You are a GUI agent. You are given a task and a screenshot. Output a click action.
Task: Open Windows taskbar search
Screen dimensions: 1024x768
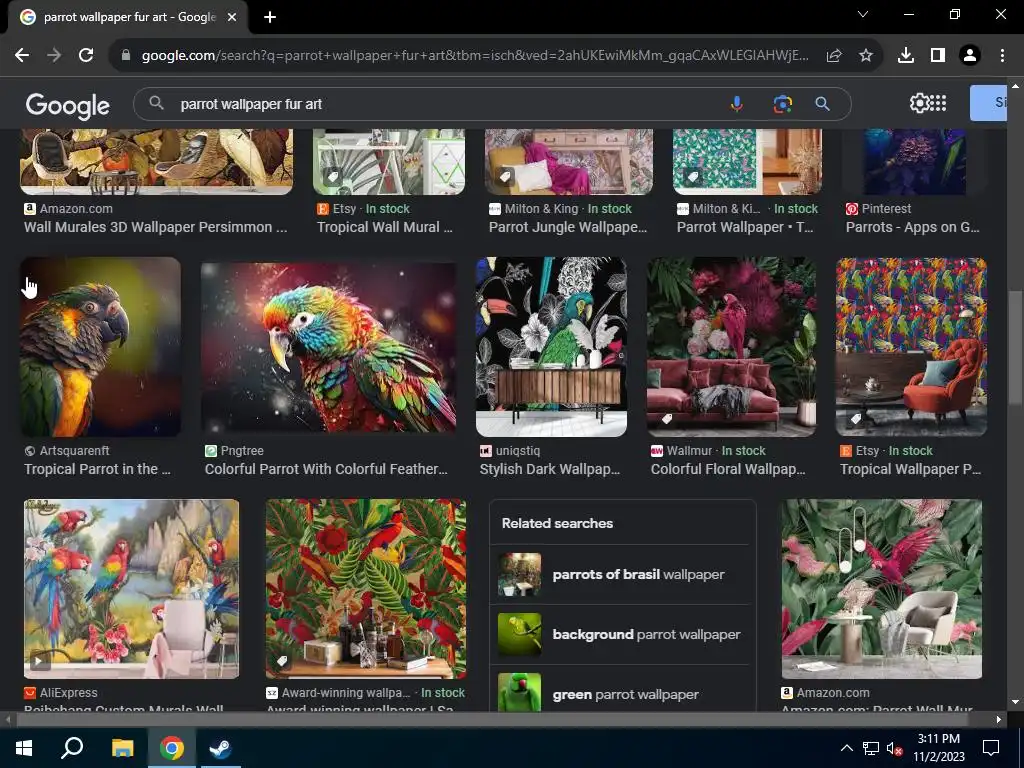click(72, 748)
